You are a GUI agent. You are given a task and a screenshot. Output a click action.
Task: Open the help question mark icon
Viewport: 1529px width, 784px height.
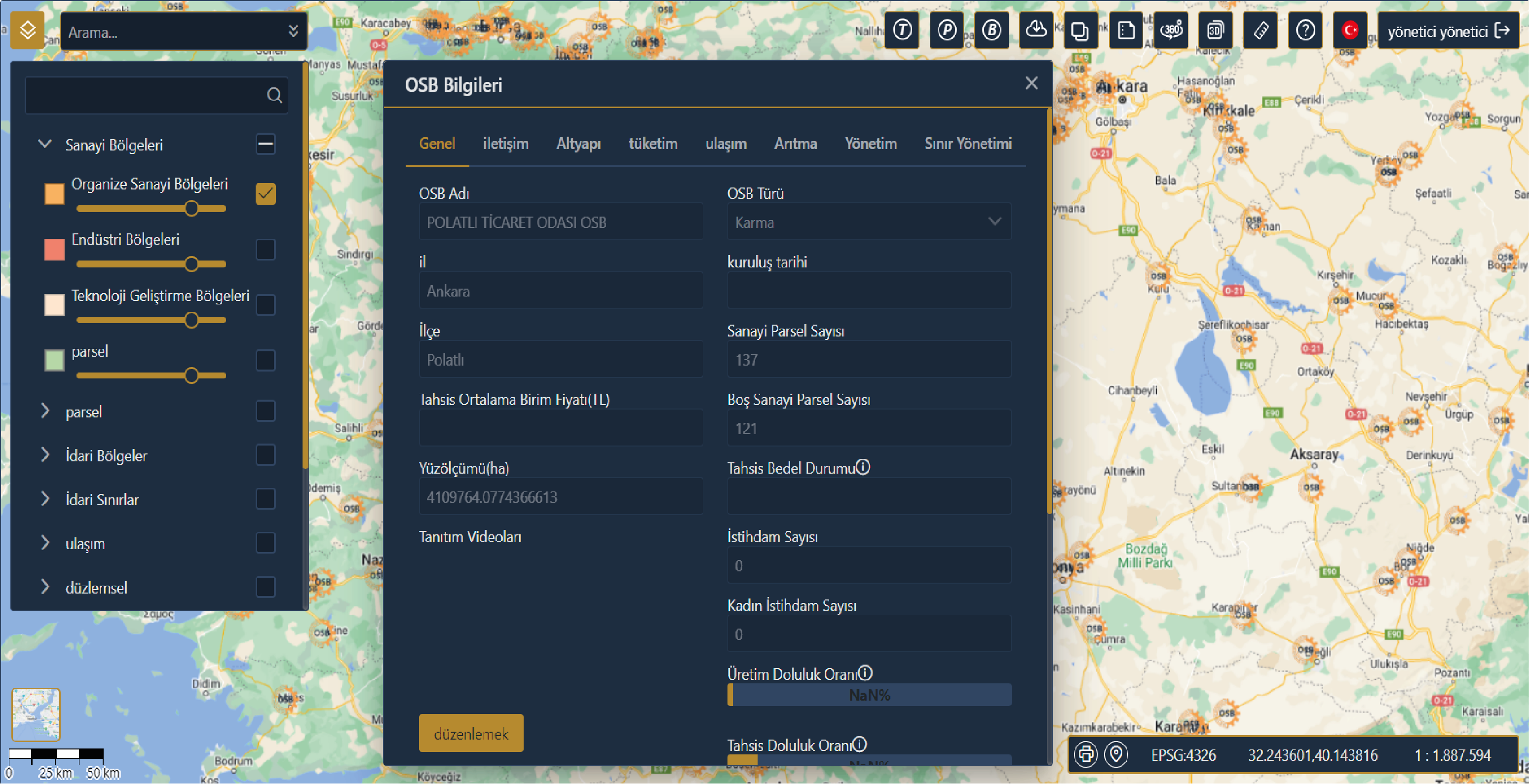[x=1305, y=30]
